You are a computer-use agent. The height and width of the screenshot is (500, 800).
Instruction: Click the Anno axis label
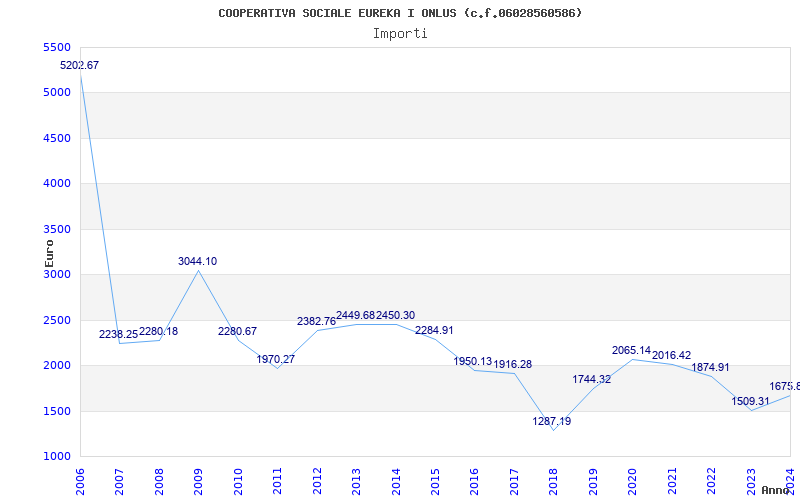click(776, 490)
